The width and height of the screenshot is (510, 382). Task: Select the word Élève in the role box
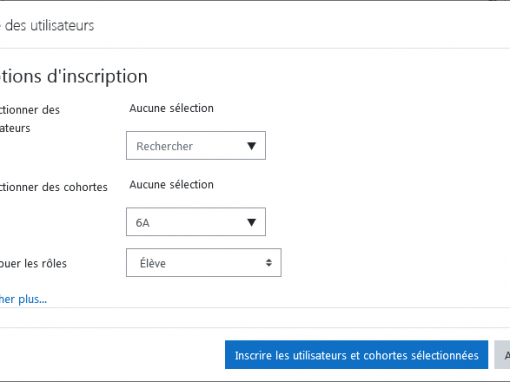(x=153, y=263)
